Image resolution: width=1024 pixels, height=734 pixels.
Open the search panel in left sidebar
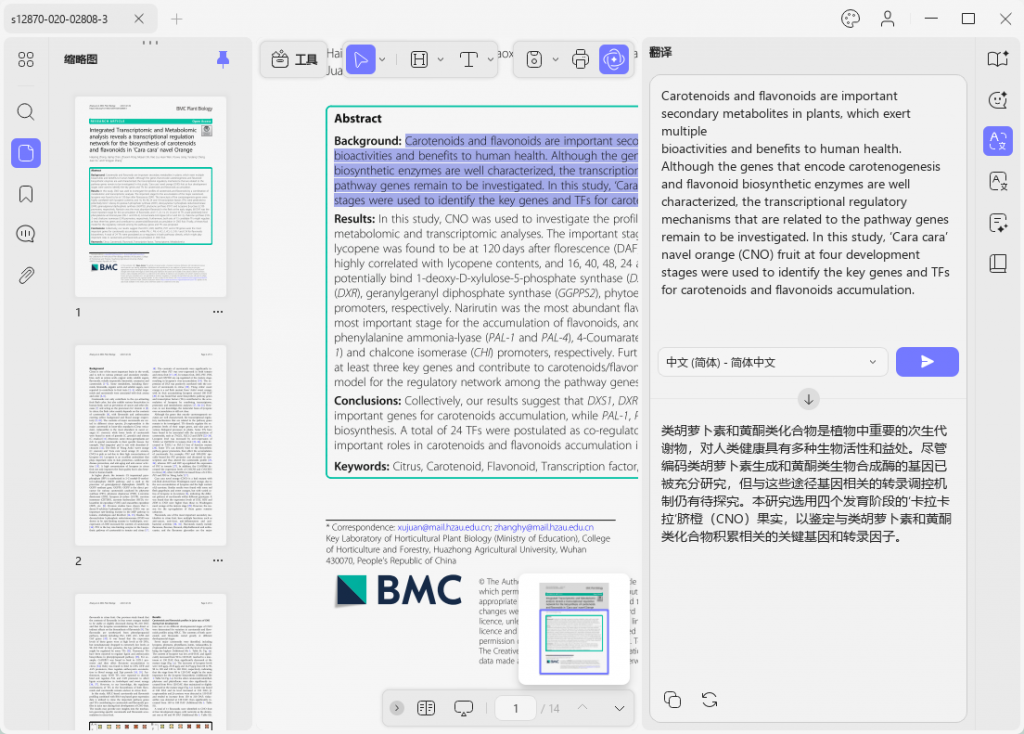click(25, 112)
